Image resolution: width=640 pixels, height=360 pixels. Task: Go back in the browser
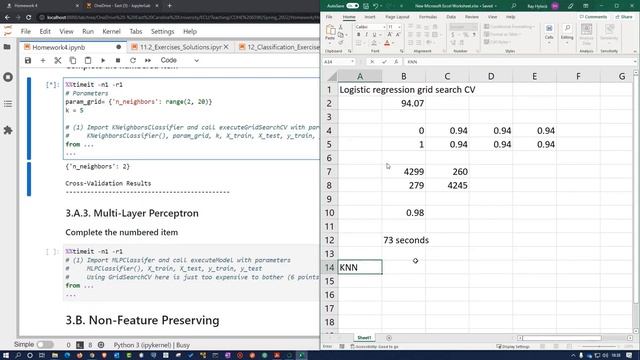point(7,18)
